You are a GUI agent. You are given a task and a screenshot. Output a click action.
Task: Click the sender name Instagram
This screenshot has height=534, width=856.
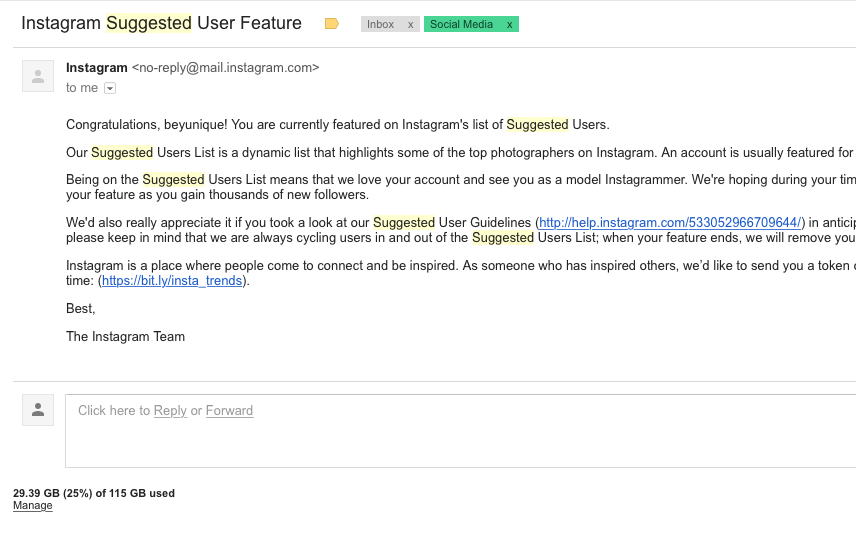[97, 68]
